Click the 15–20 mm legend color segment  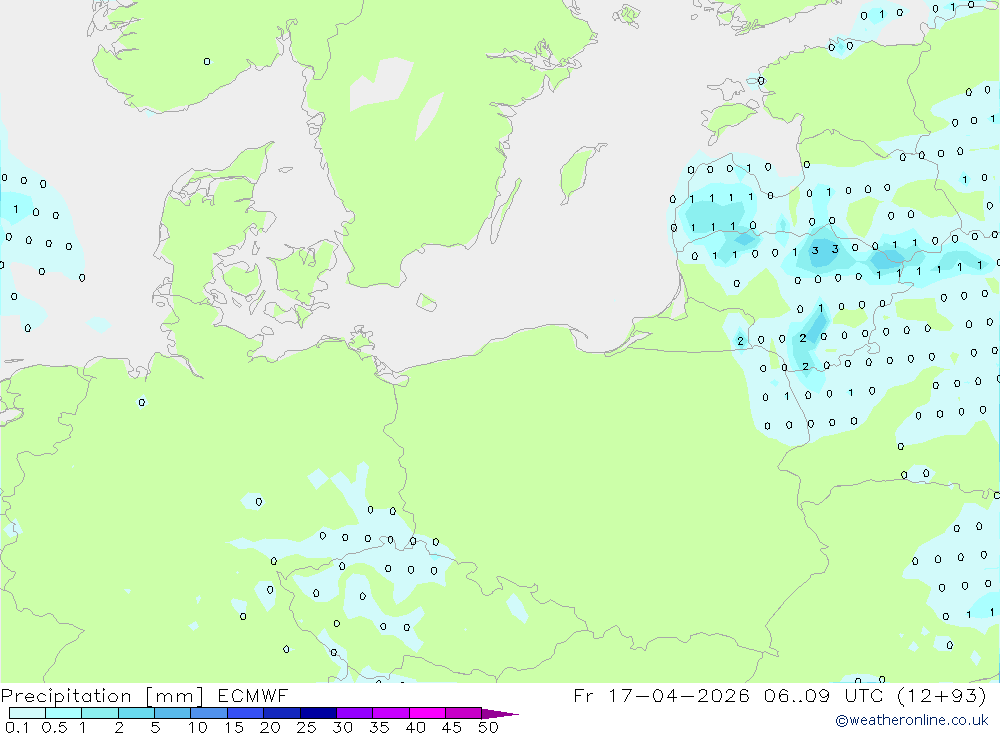click(246, 713)
